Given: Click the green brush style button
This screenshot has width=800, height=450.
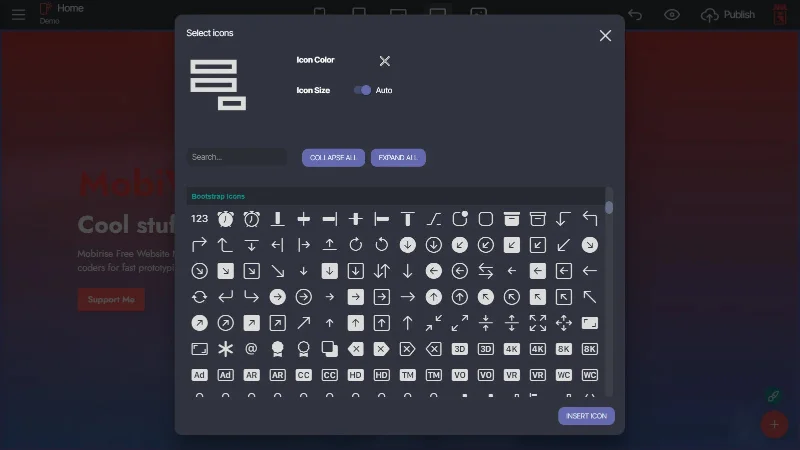Looking at the screenshot, I should [x=773, y=396].
